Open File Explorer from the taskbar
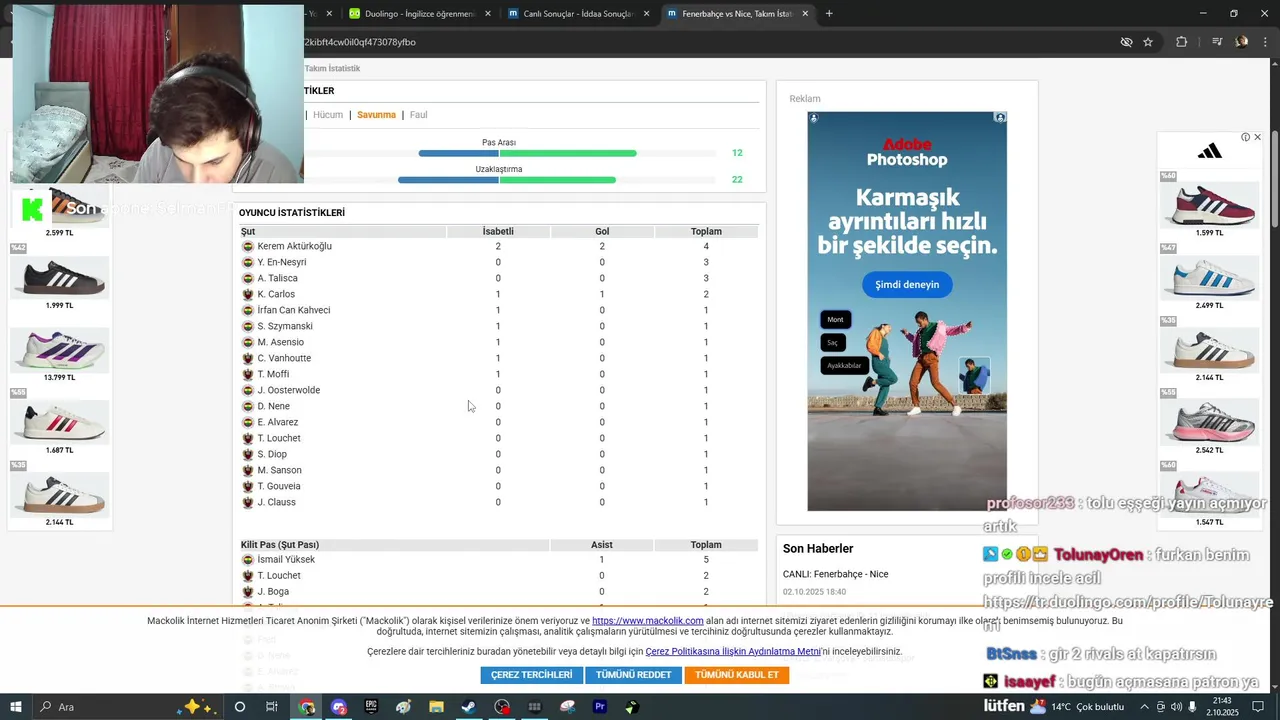The height and width of the screenshot is (720, 1280). click(436, 707)
